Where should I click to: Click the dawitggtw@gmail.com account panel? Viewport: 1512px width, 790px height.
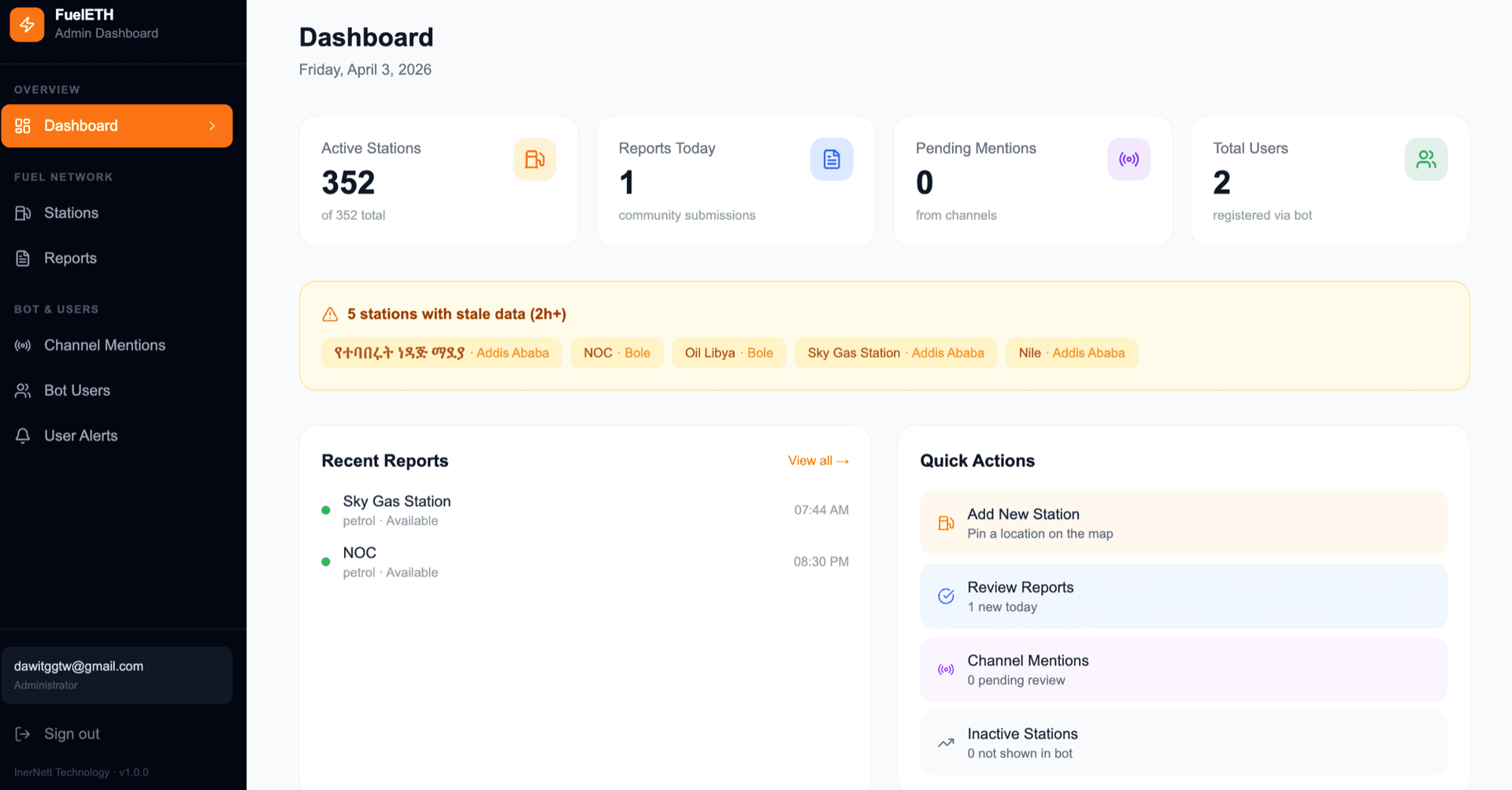(117, 675)
